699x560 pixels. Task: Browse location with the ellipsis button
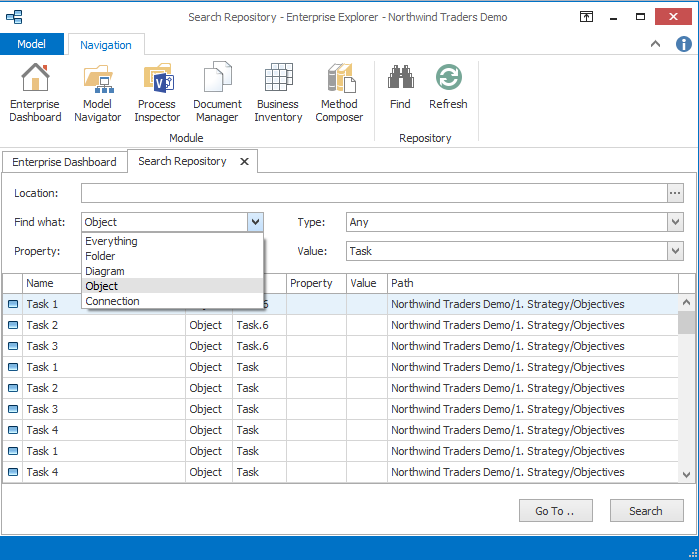click(x=675, y=193)
